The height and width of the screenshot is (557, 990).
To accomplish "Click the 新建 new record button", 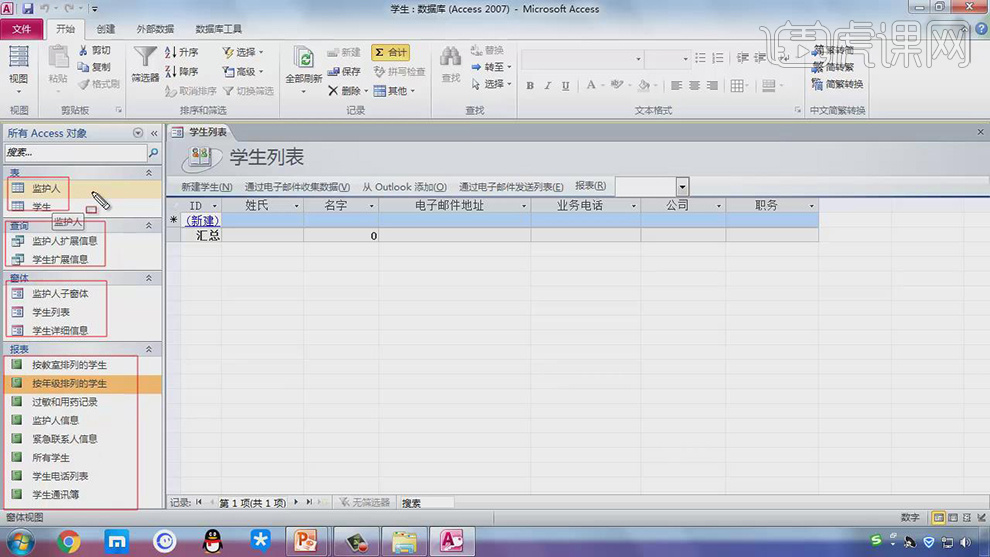I will 344,52.
